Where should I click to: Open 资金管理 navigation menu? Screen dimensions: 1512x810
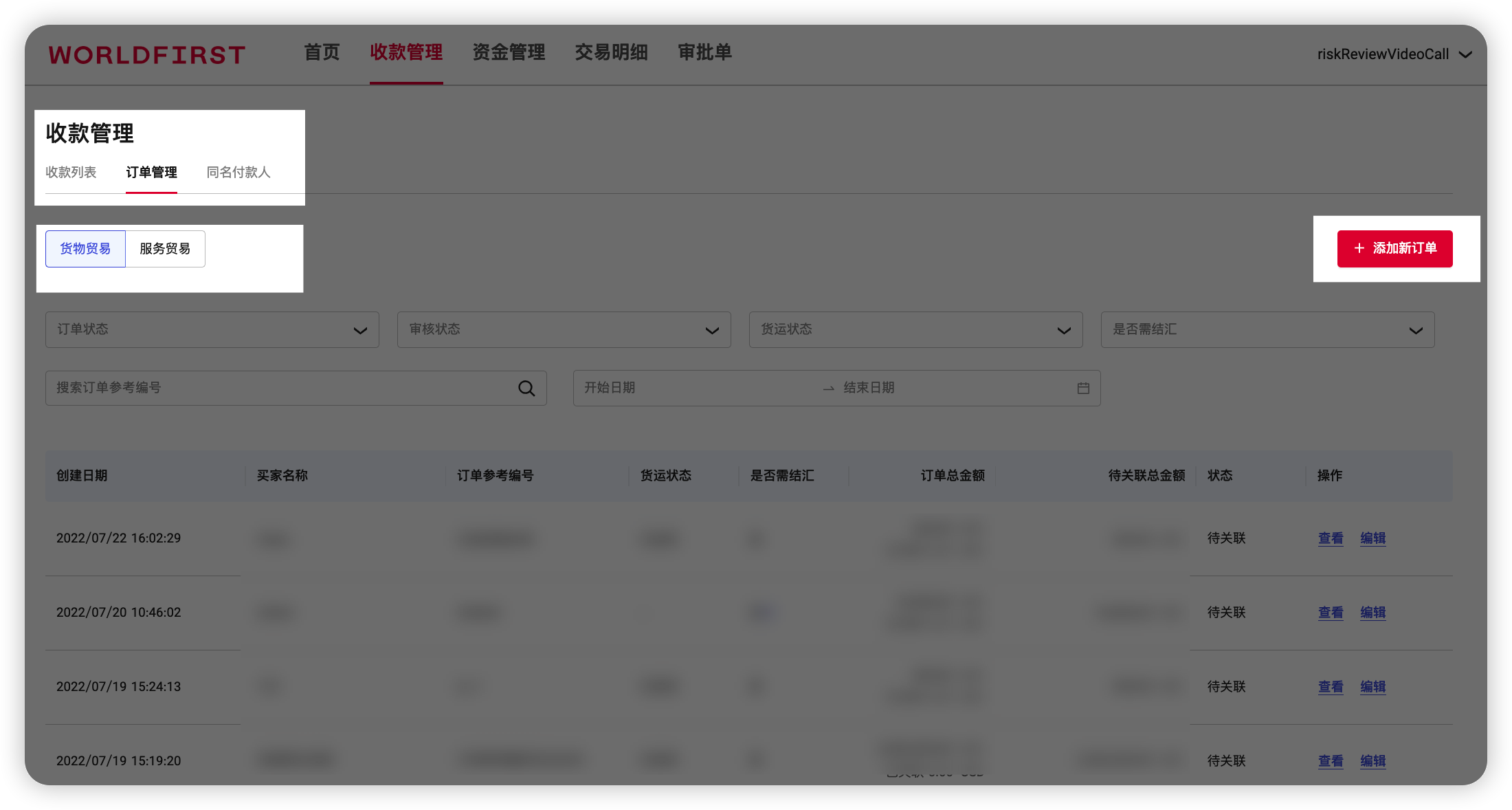point(509,52)
